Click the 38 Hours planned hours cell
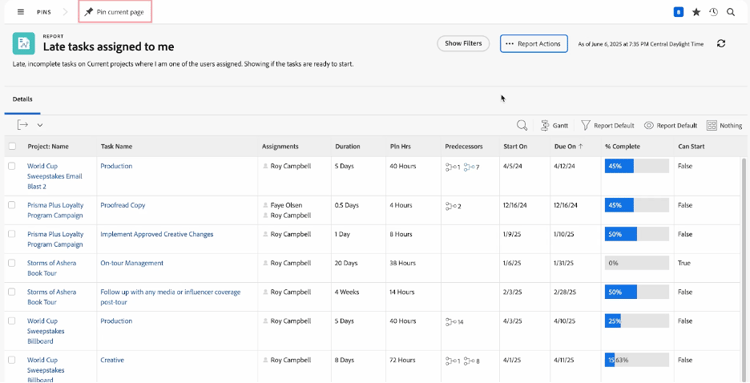Image resolution: width=750 pixels, height=383 pixels. click(403, 263)
